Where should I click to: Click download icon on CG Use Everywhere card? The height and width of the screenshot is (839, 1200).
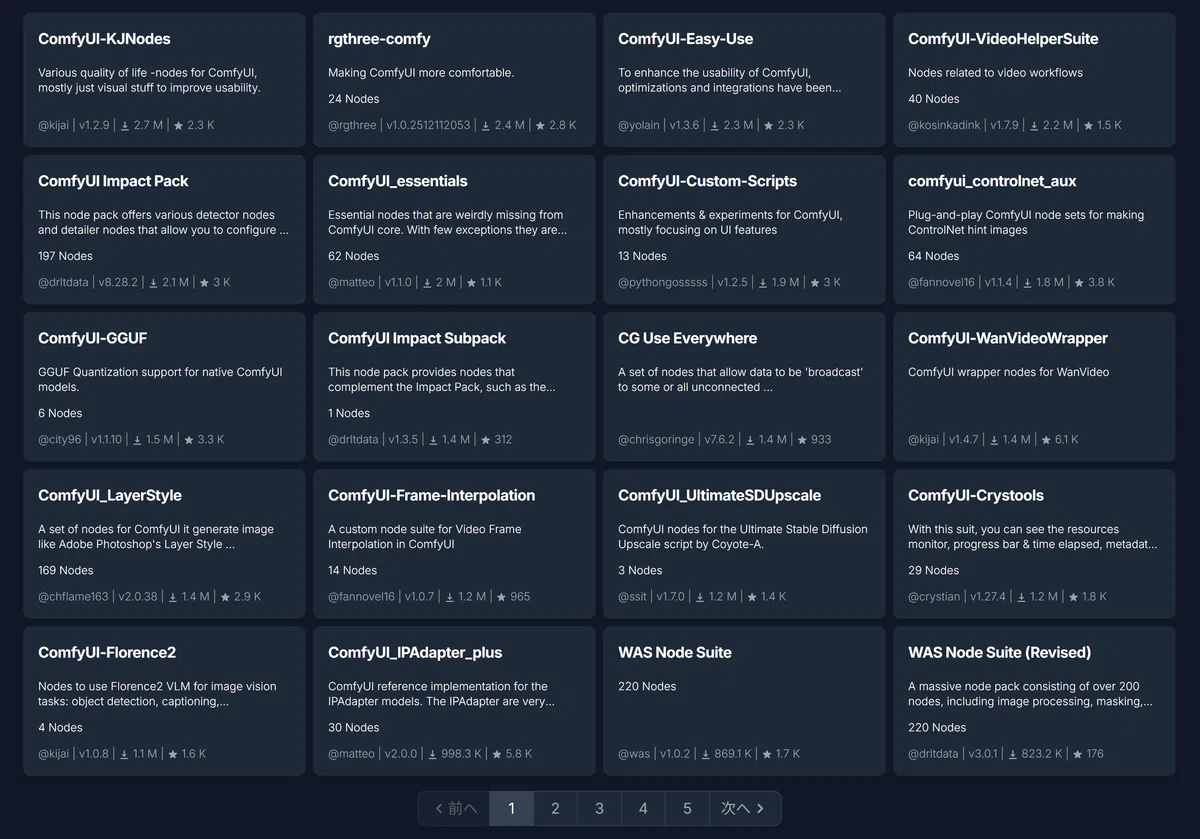750,440
